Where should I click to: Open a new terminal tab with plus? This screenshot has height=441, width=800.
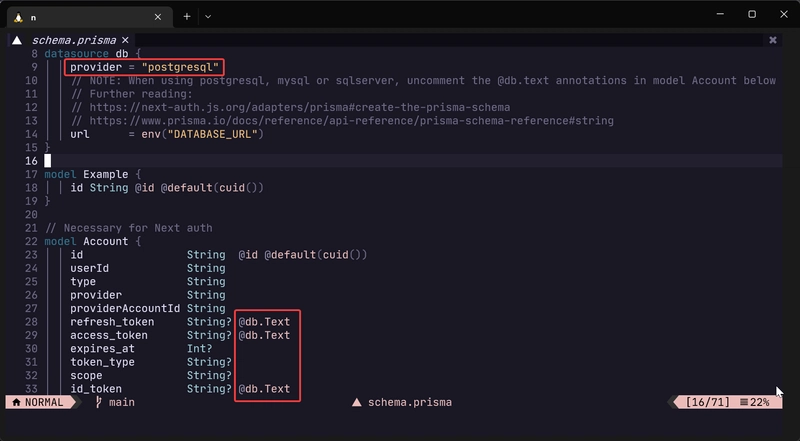187,16
